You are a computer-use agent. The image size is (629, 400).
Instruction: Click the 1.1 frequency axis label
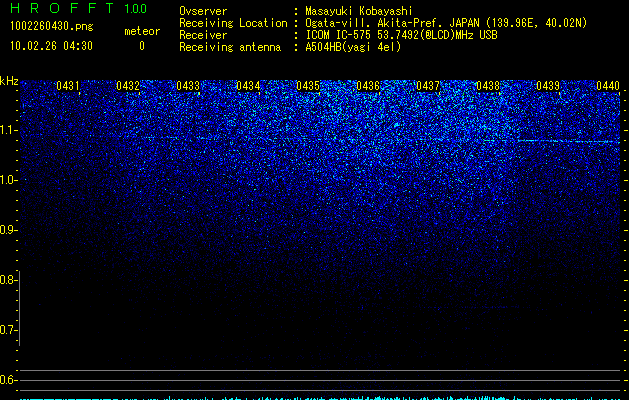pos(8,130)
